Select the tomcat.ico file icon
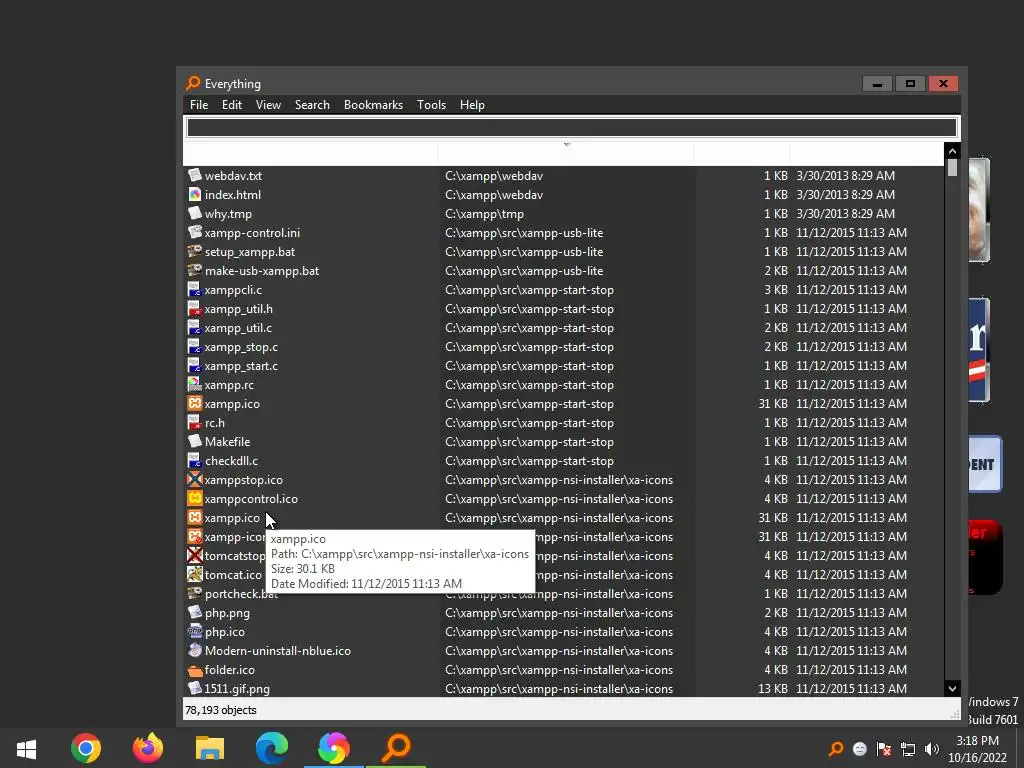Image resolution: width=1024 pixels, height=768 pixels. (195, 574)
